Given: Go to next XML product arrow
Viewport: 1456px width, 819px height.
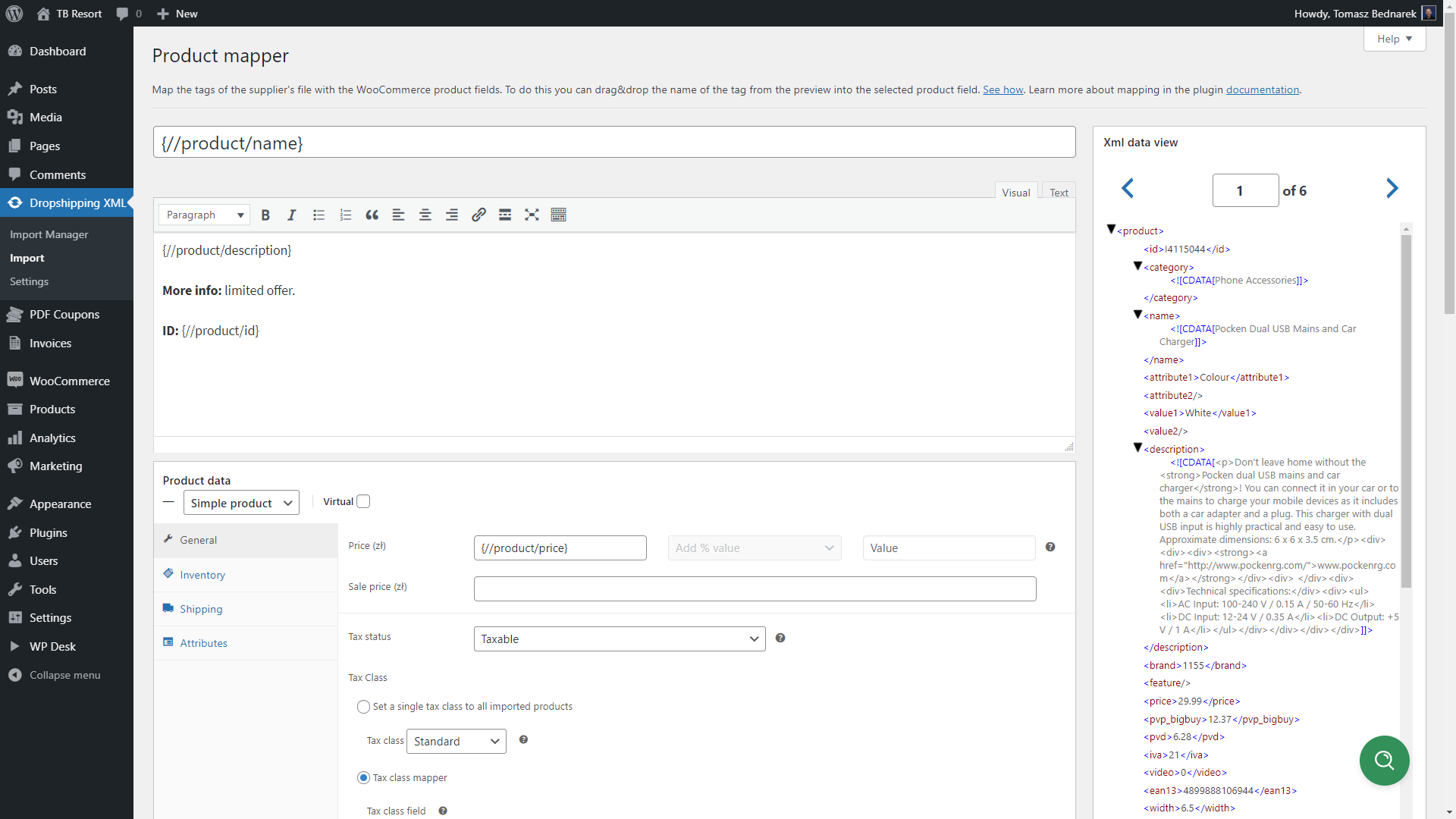Looking at the screenshot, I should [1392, 189].
